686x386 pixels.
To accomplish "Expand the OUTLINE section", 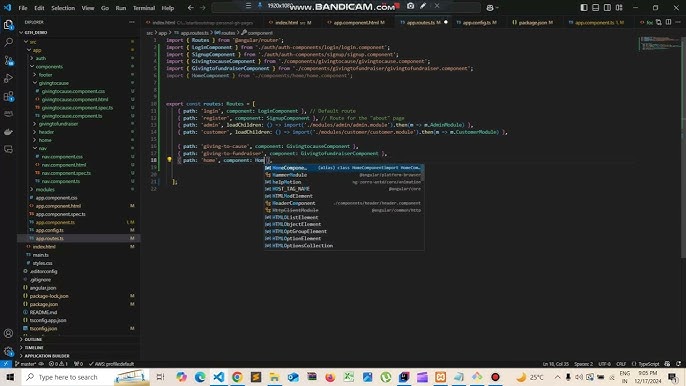I will (x=33, y=339).
